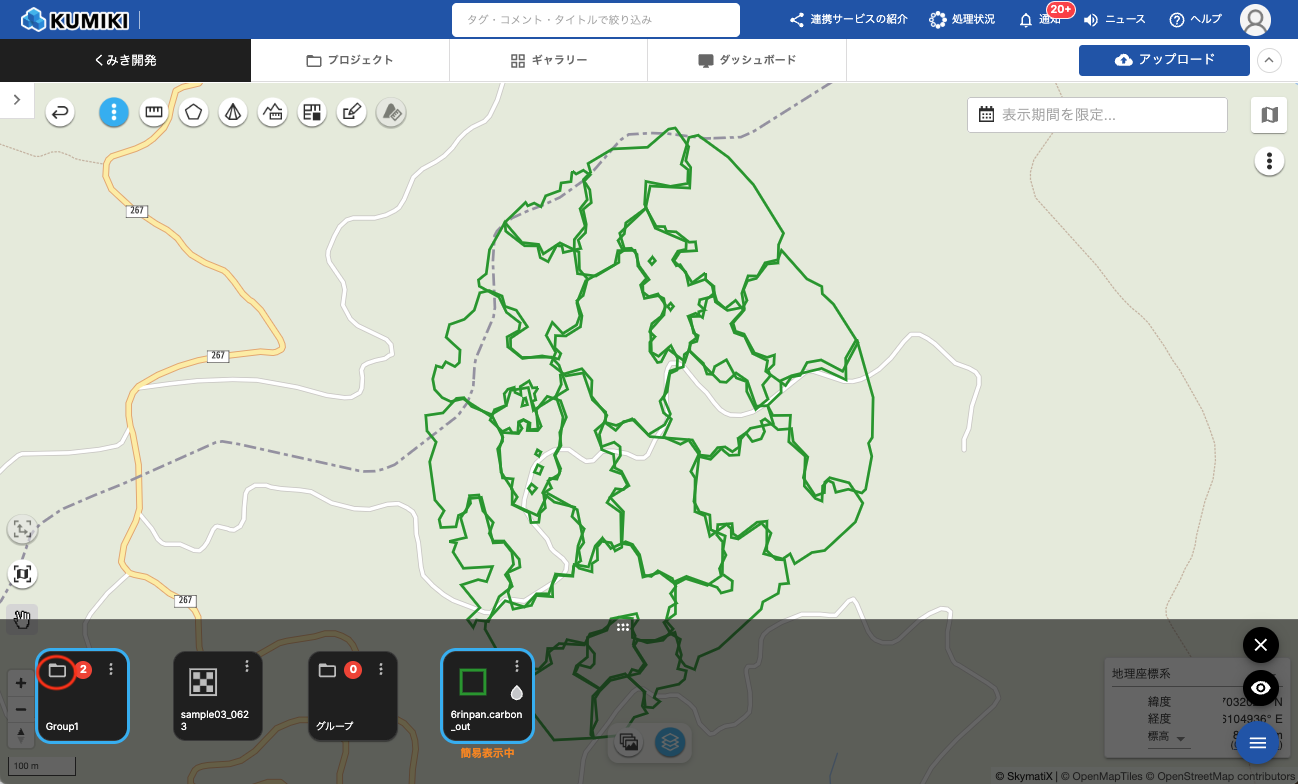
Task: Click the tag and comment search field
Action: [595, 20]
